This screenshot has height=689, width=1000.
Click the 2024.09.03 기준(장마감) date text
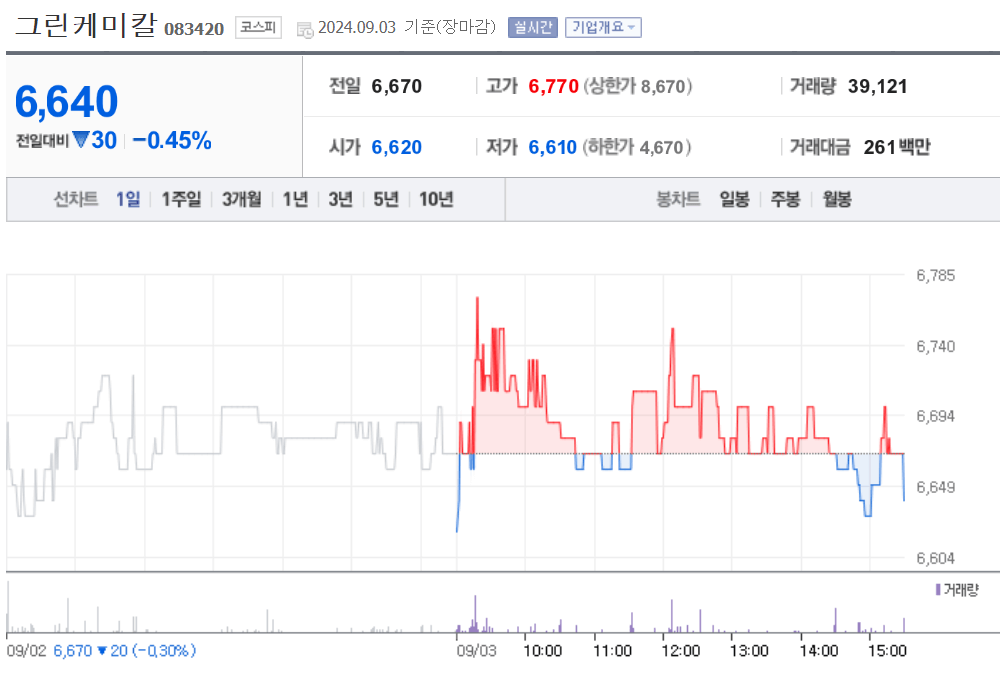407,27
